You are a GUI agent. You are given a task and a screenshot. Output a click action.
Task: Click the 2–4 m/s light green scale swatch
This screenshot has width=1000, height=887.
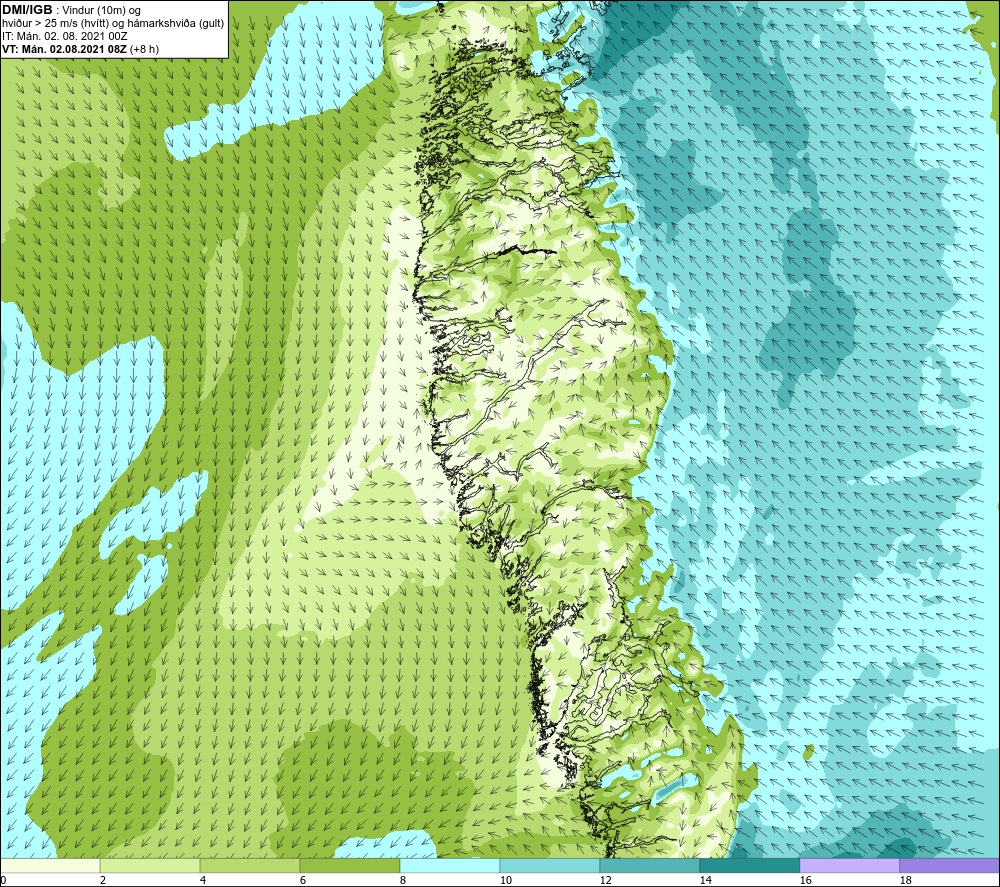(x=150, y=865)
